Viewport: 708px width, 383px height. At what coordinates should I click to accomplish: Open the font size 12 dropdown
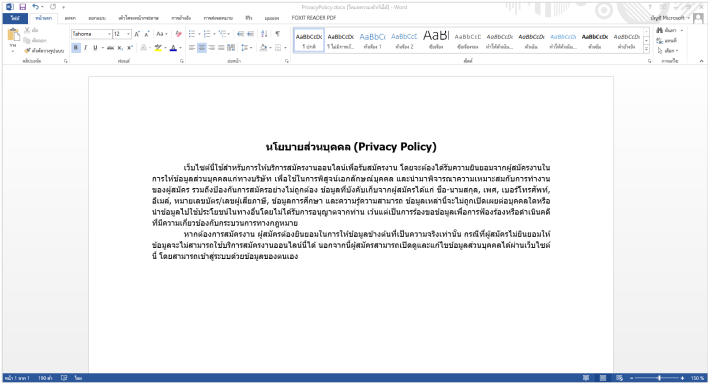pos(128,34)
